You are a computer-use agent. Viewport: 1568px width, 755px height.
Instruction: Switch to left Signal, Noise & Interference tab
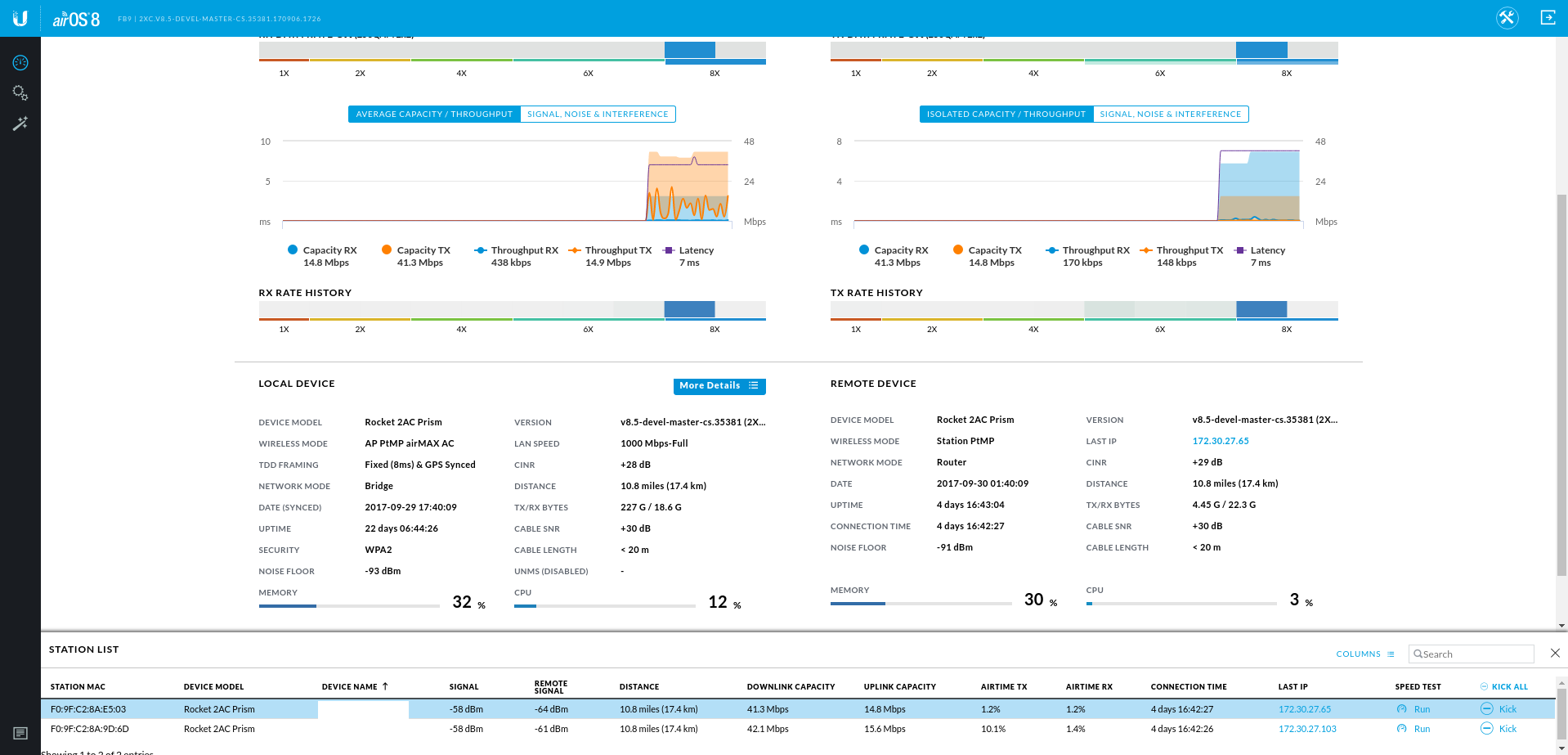click(598, 115)
